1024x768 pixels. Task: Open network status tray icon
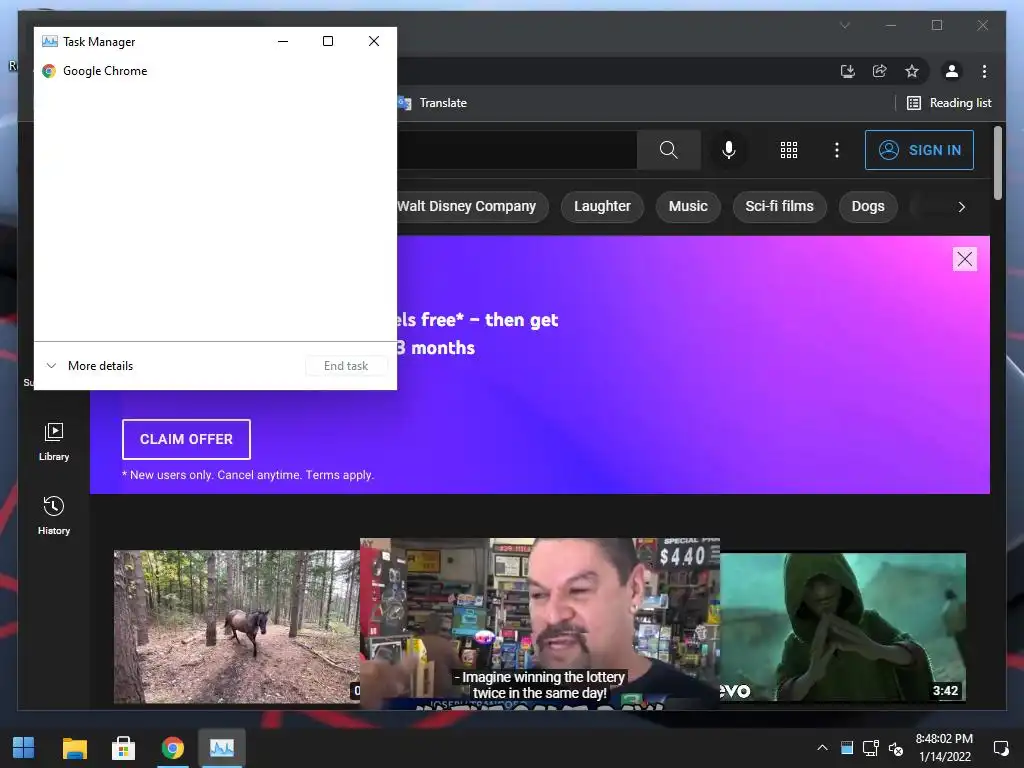871,748
